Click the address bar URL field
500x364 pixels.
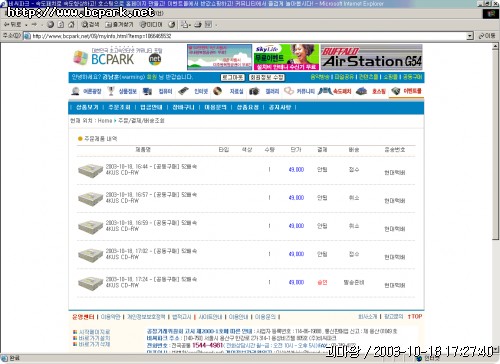point(248,36)
